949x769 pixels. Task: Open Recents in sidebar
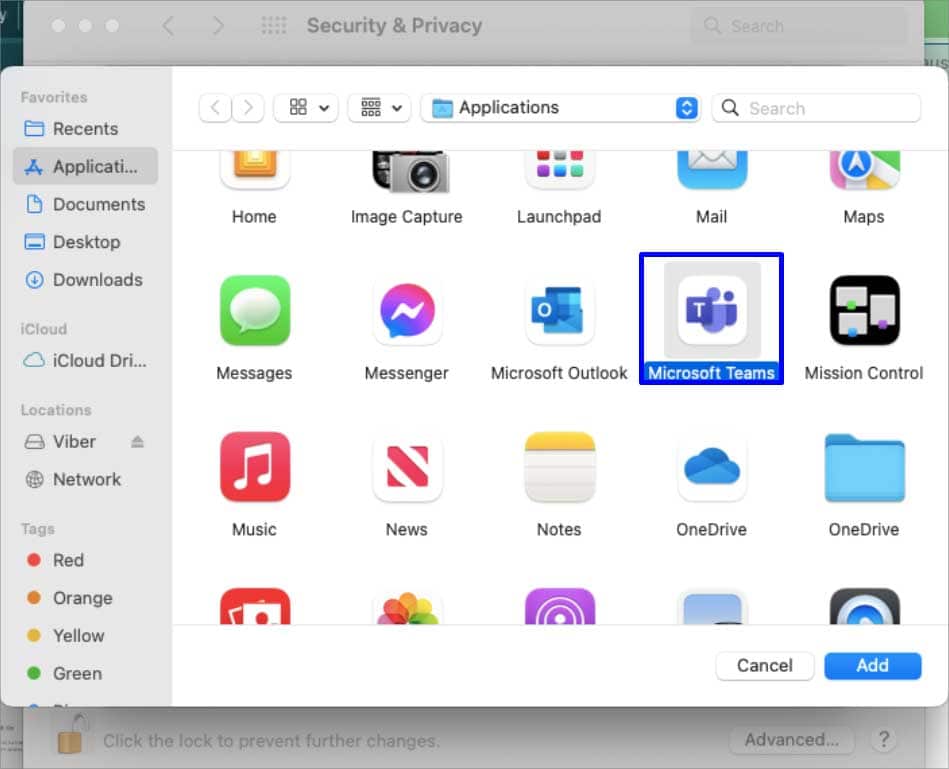pos(85,129)
